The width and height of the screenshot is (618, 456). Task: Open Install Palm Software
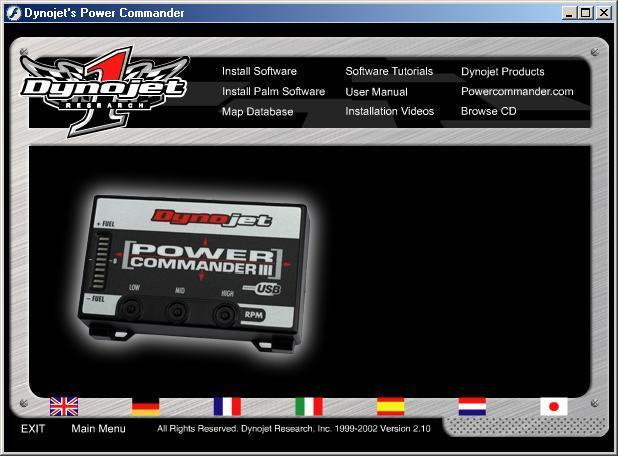pos(273,91)
